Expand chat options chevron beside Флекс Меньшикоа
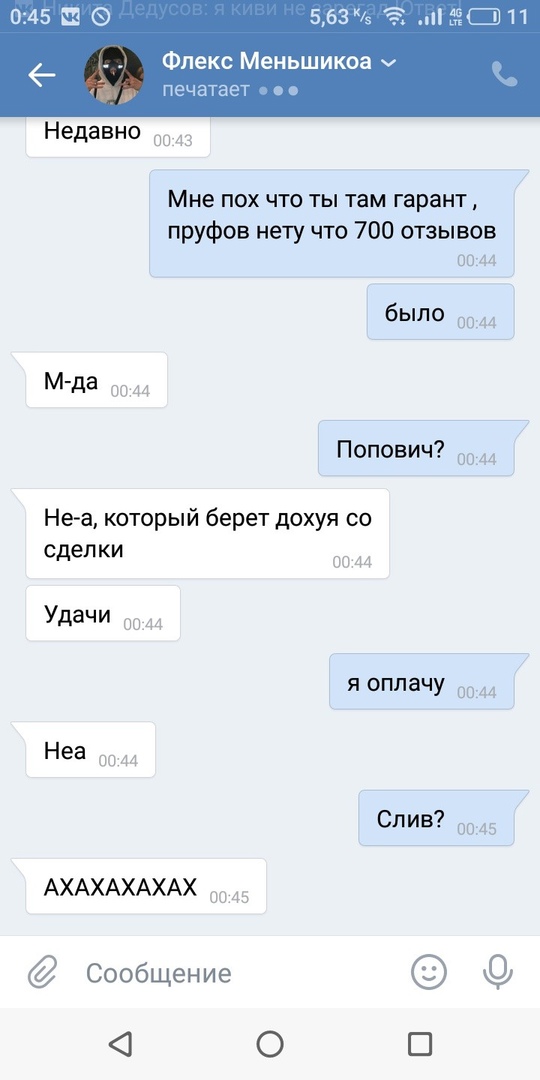This screenshot has width=540, height=1080. coord(388,63)
